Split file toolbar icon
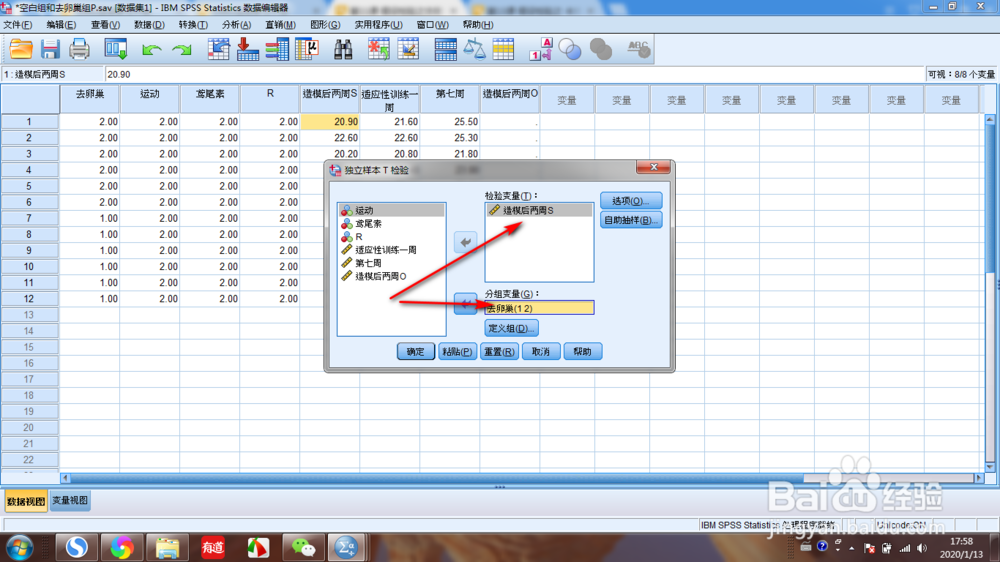 pos(445,49)
